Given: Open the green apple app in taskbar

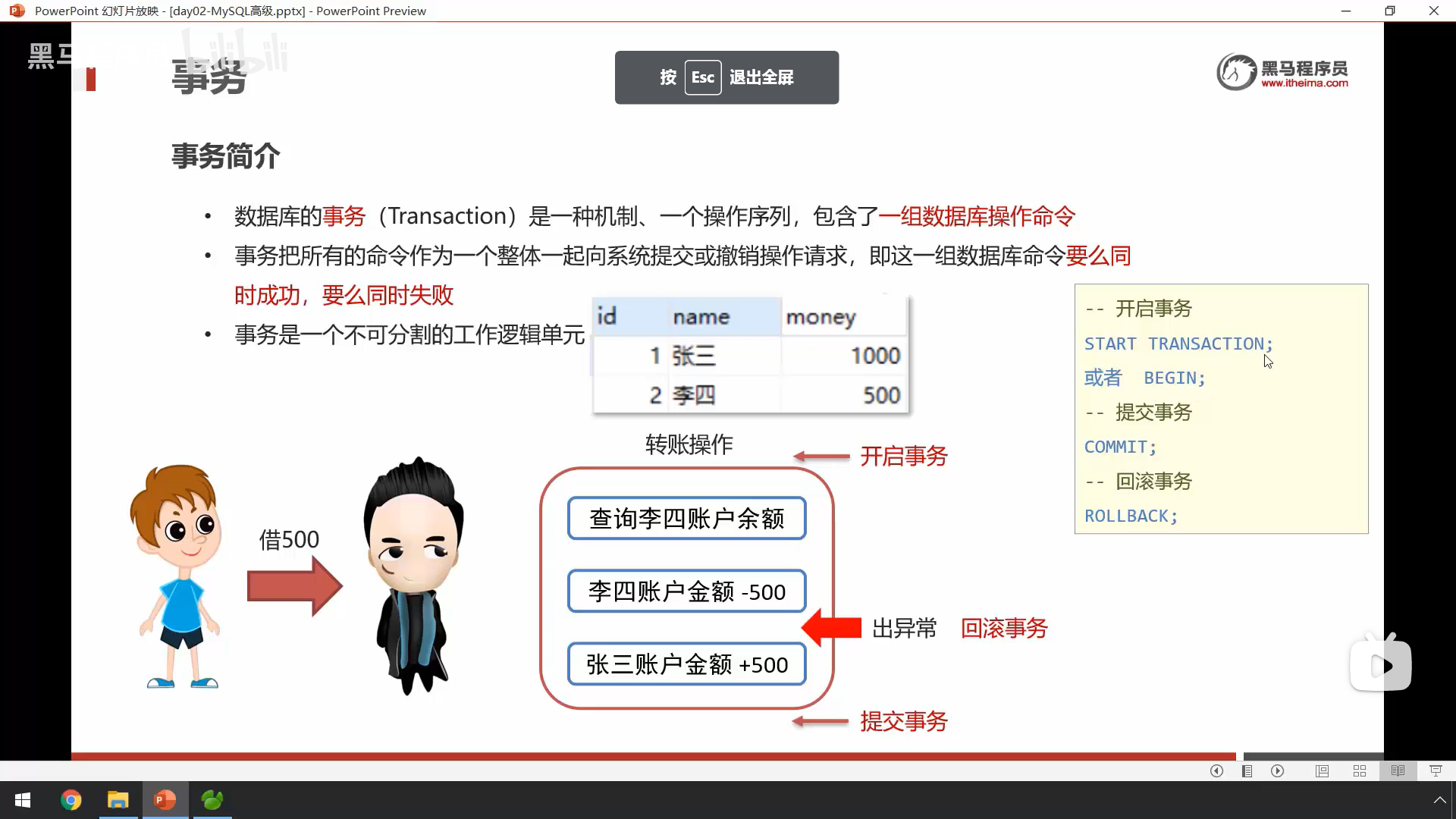Looking at the screenshot, I should coord(212,800).
